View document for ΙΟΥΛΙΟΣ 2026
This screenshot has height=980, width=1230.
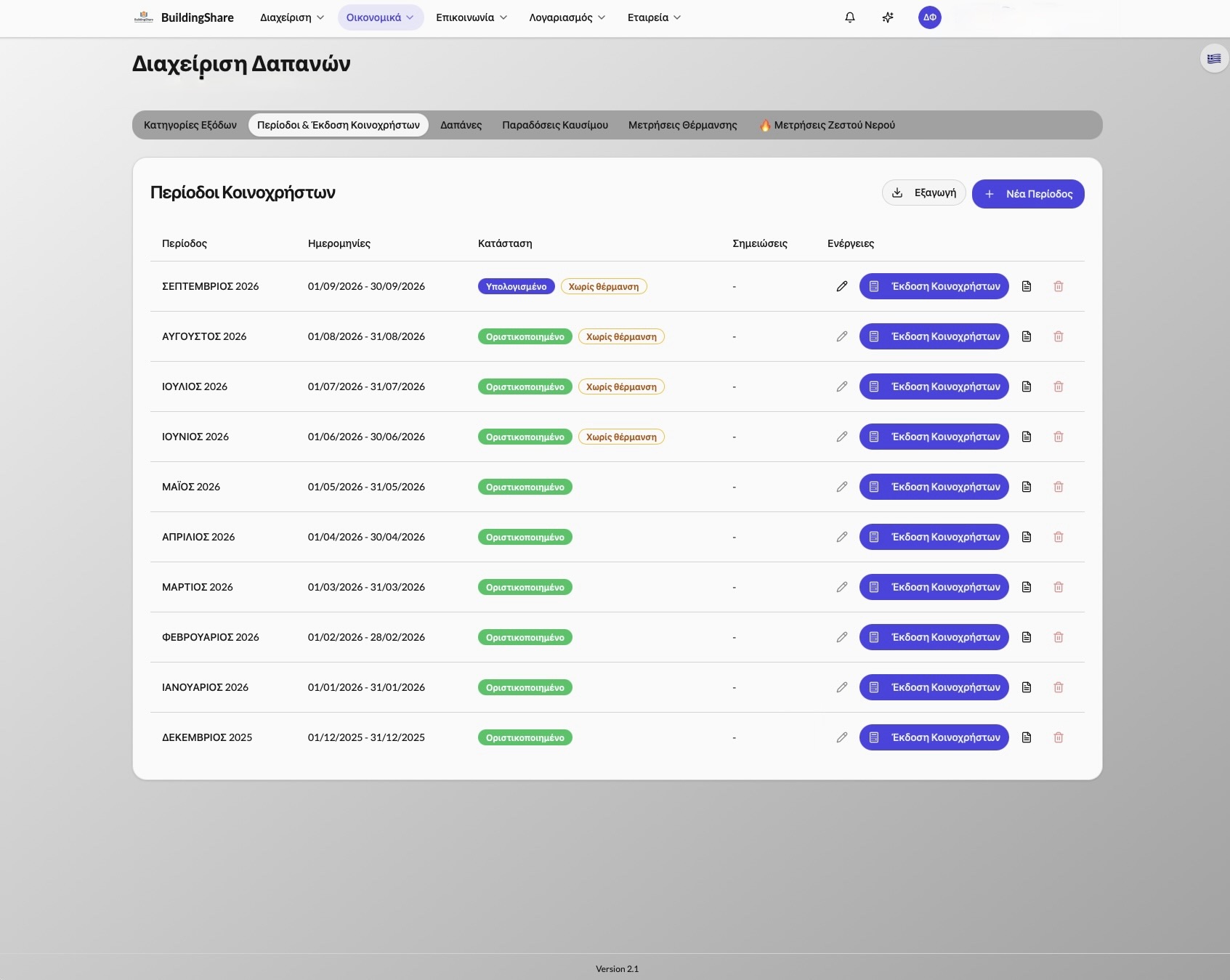1027,386
